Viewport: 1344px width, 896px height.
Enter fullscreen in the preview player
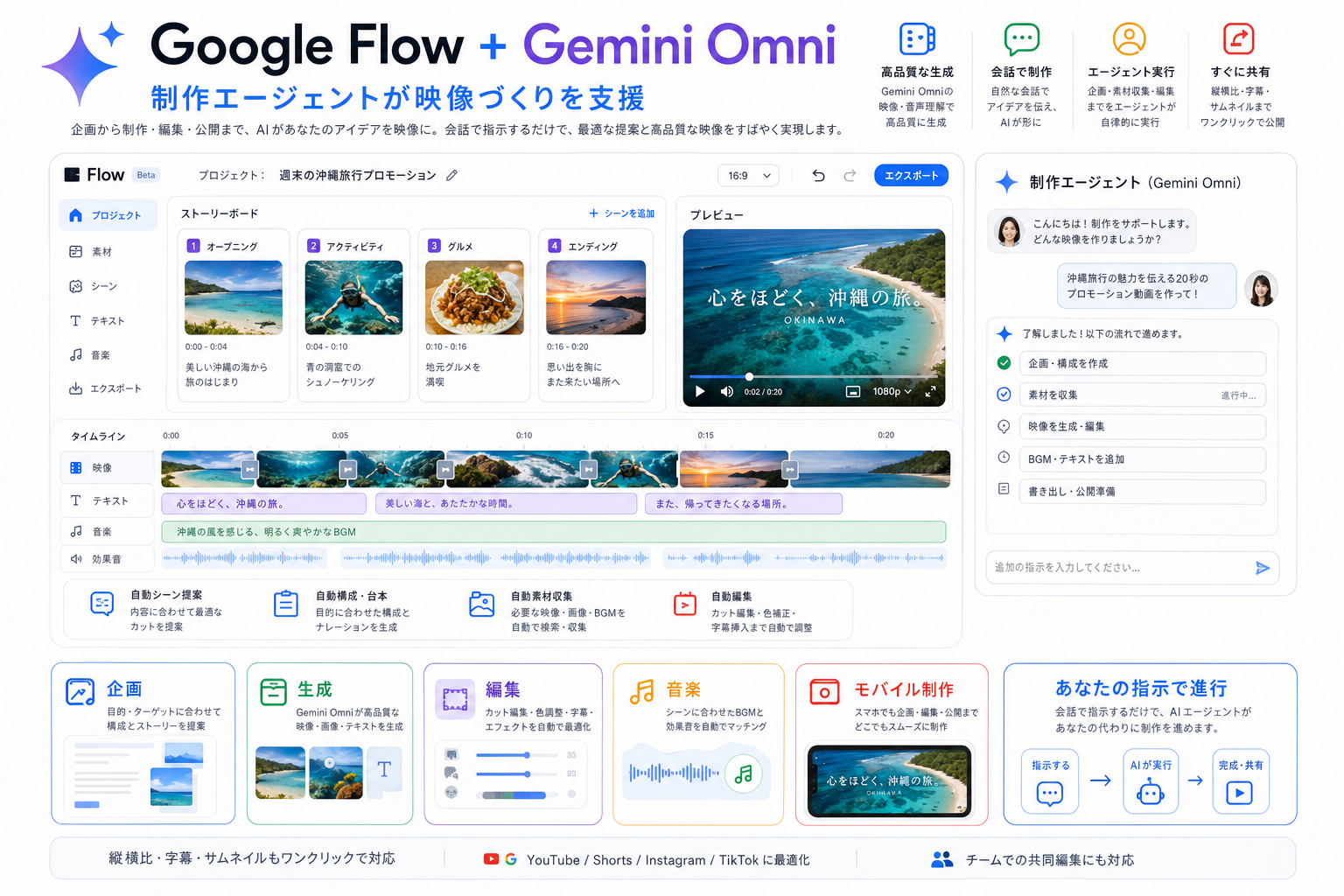(x=931, y=391)
